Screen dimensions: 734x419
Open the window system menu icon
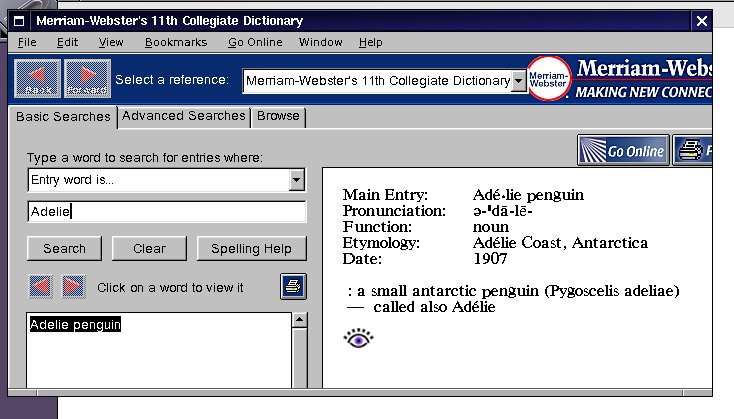[x=19, y=21]
